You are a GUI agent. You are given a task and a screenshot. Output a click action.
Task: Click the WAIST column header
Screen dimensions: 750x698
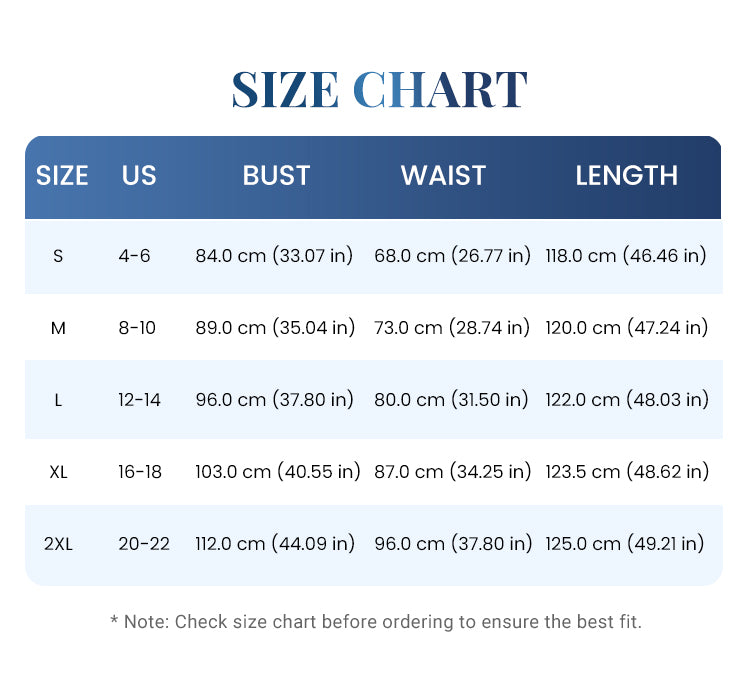(x=443, y=175)
